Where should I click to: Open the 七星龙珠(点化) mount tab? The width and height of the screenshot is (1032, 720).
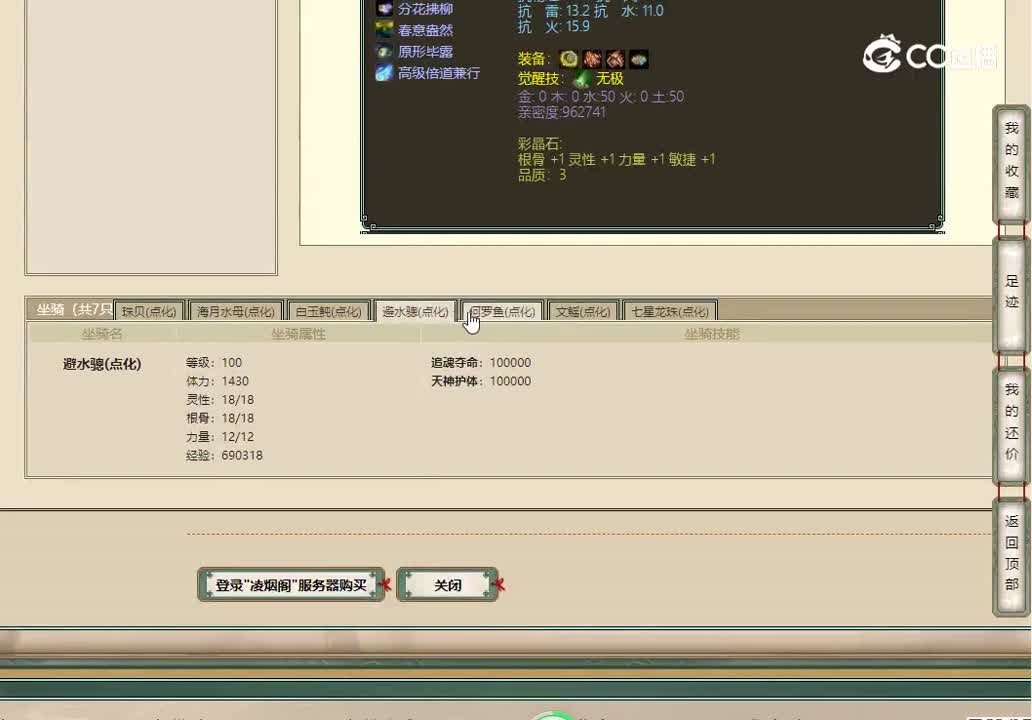pyautogui.click(x=669, y=311)
